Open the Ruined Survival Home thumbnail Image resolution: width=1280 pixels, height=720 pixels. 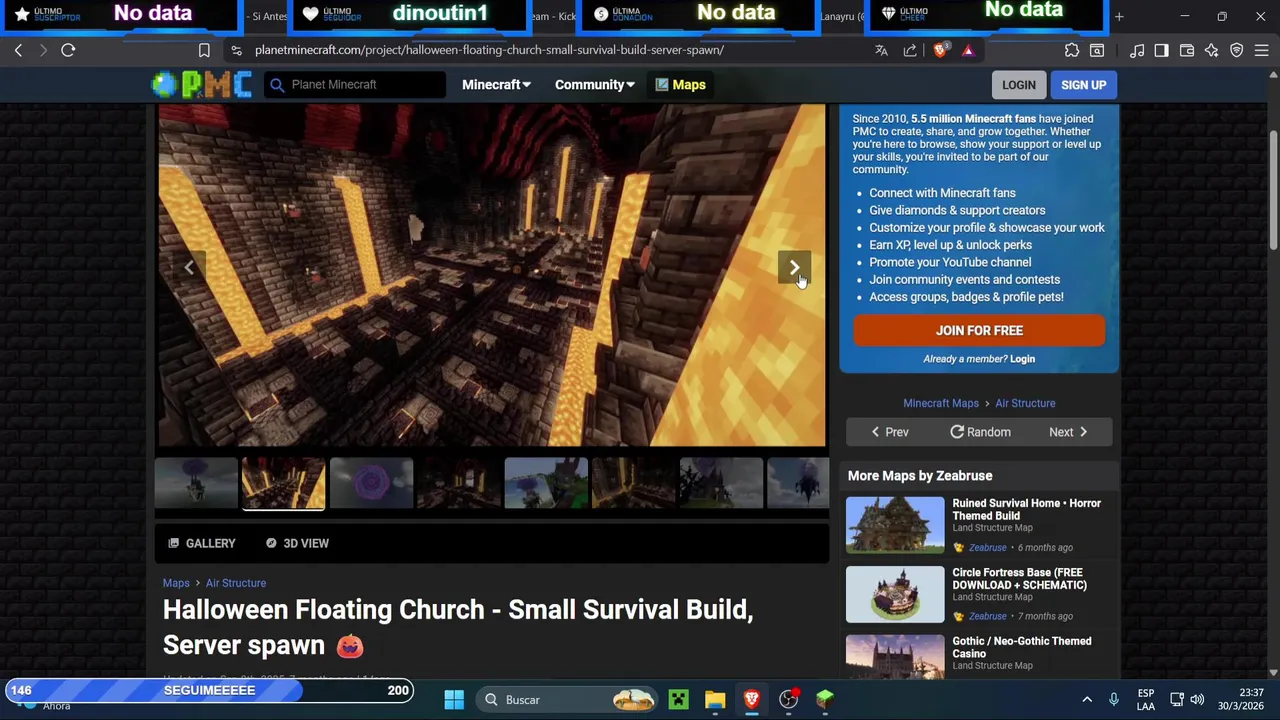(895, 525)
